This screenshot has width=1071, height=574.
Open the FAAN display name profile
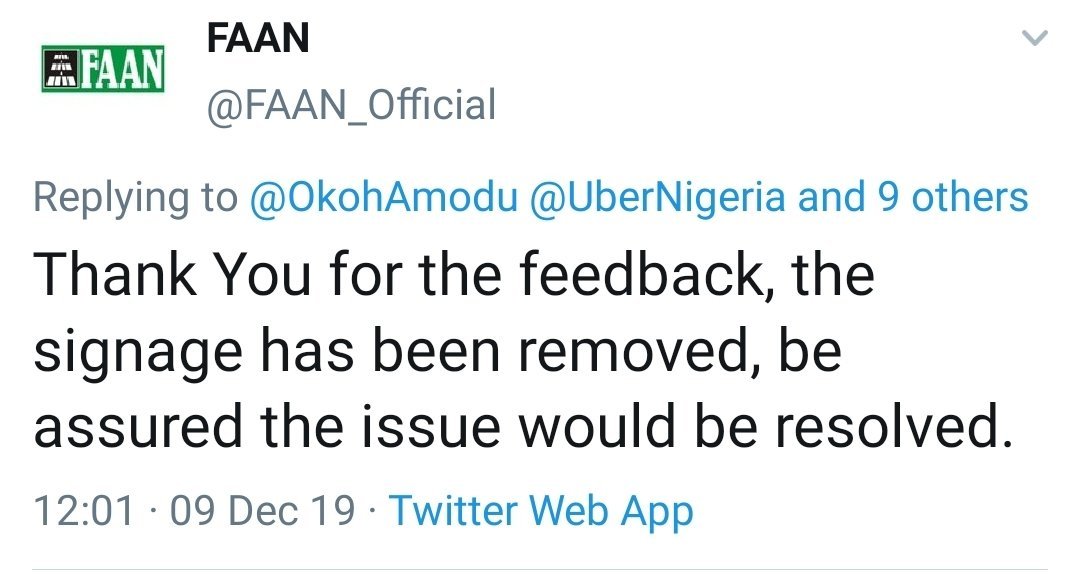click(257, 39)
